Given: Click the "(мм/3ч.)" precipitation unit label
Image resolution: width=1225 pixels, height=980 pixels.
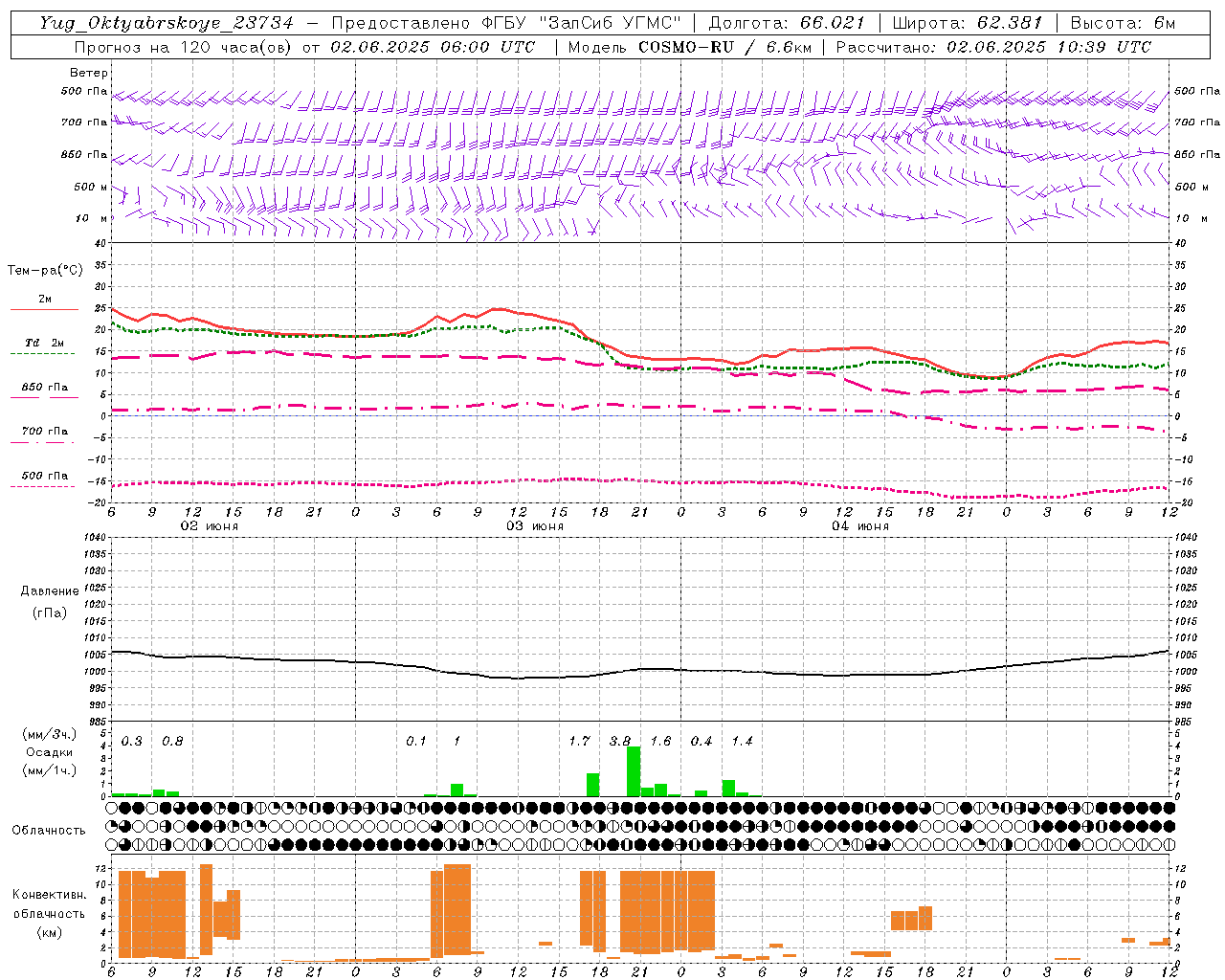Looking at the screenshot, I should (49, 734).
